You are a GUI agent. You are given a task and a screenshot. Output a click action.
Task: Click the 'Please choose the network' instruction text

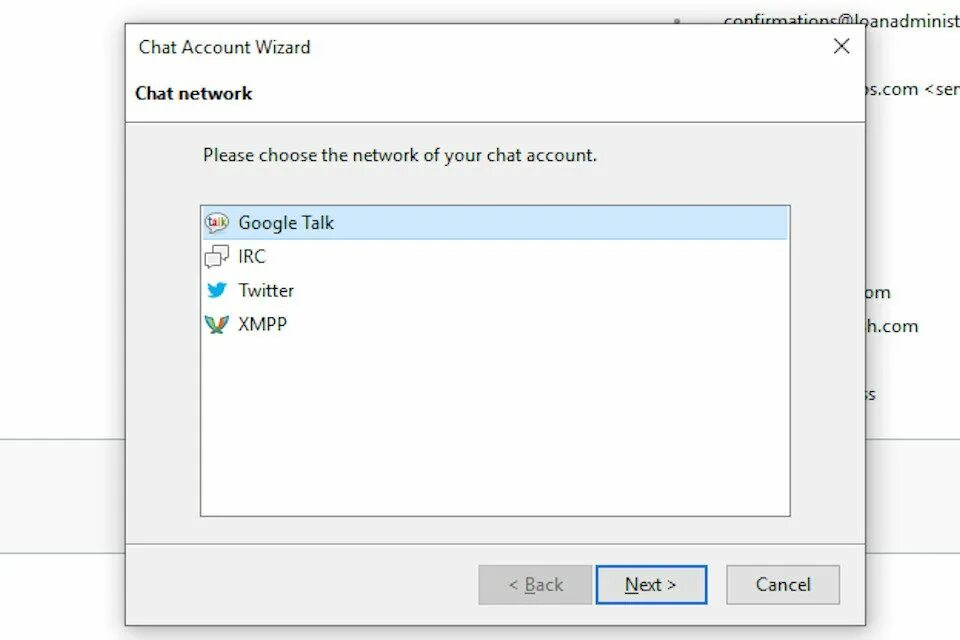coord(400,156)
